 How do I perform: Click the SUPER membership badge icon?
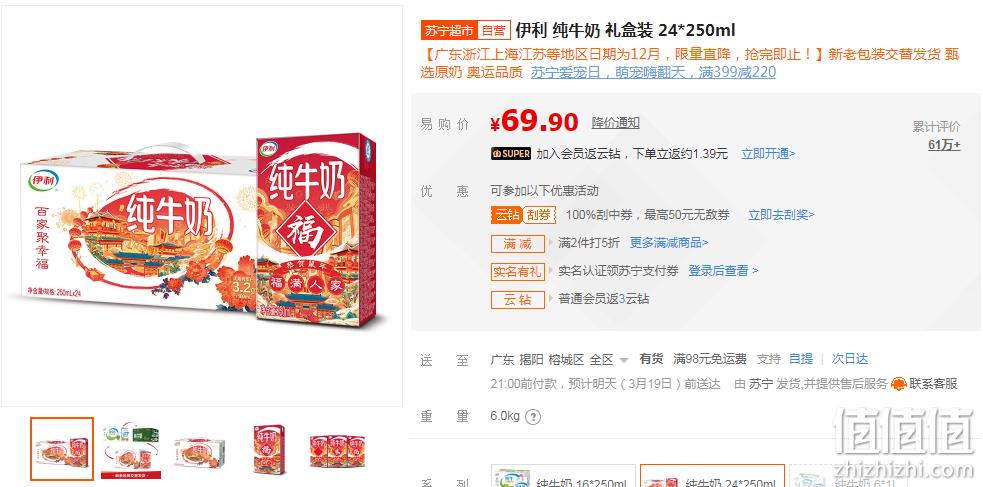click(511, 154)
